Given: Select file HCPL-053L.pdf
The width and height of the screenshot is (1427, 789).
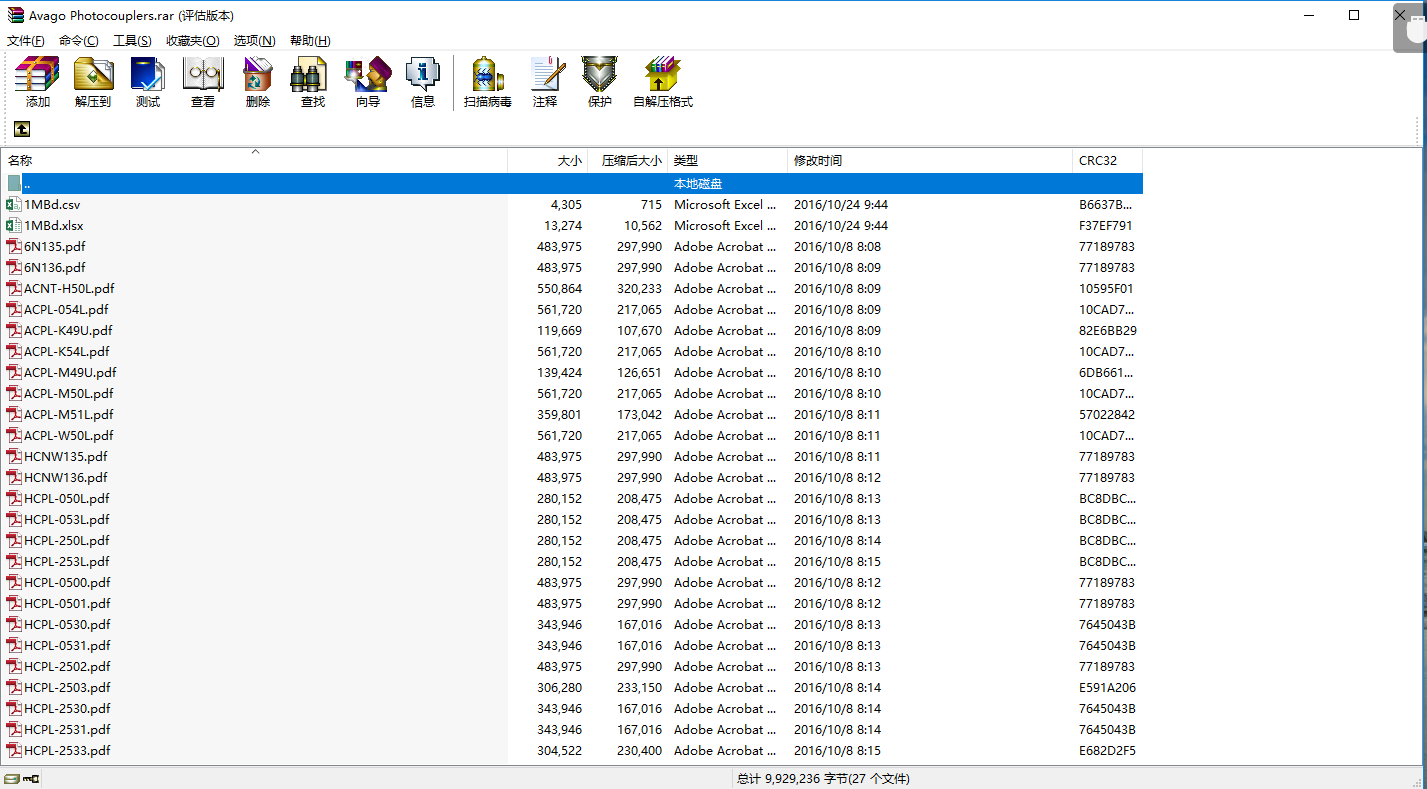Looking at the screenshot, I should pyautogui.click(x=67, y=519).
